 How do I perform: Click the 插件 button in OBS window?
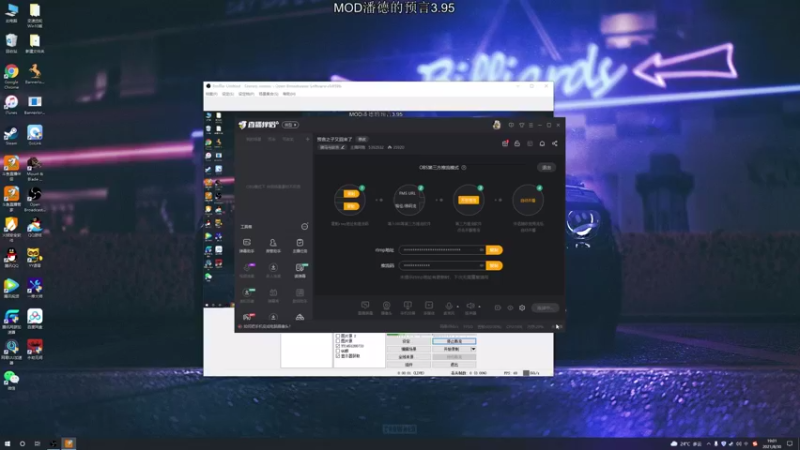[x=409, y=365]
